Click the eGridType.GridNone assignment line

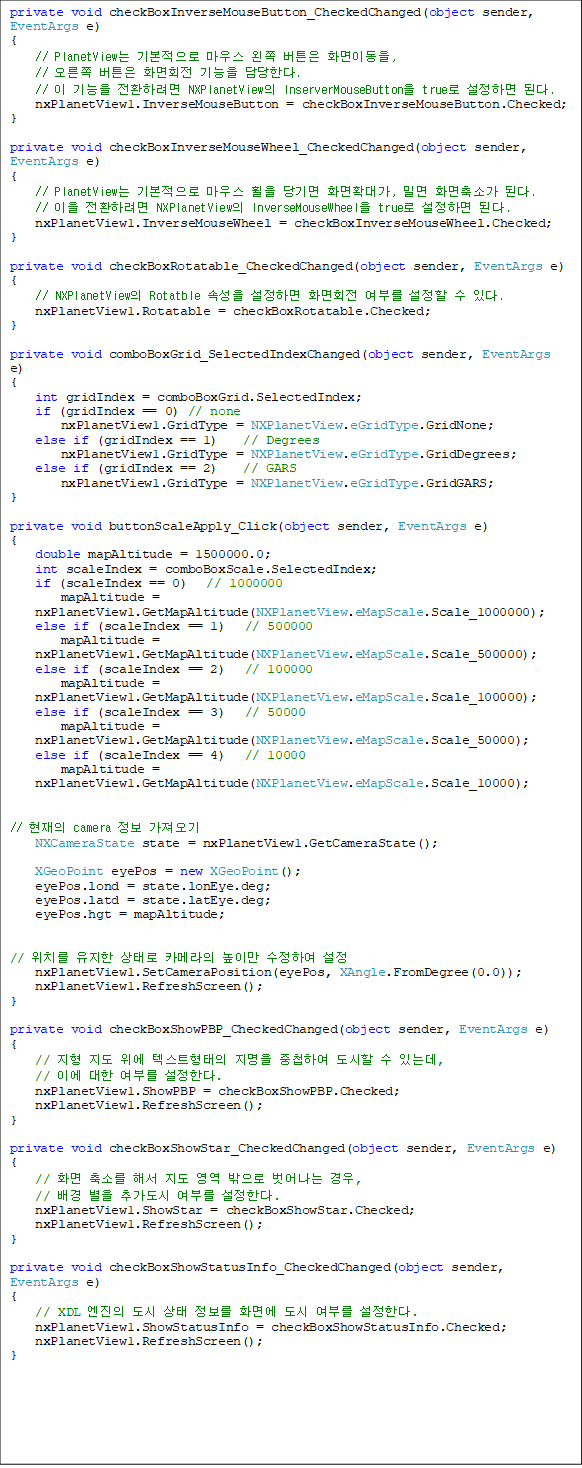[277, 425]
